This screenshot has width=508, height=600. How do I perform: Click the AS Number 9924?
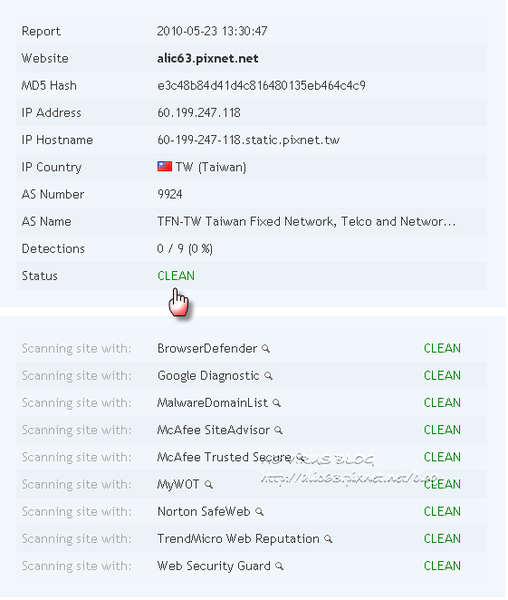pos(171,195)
